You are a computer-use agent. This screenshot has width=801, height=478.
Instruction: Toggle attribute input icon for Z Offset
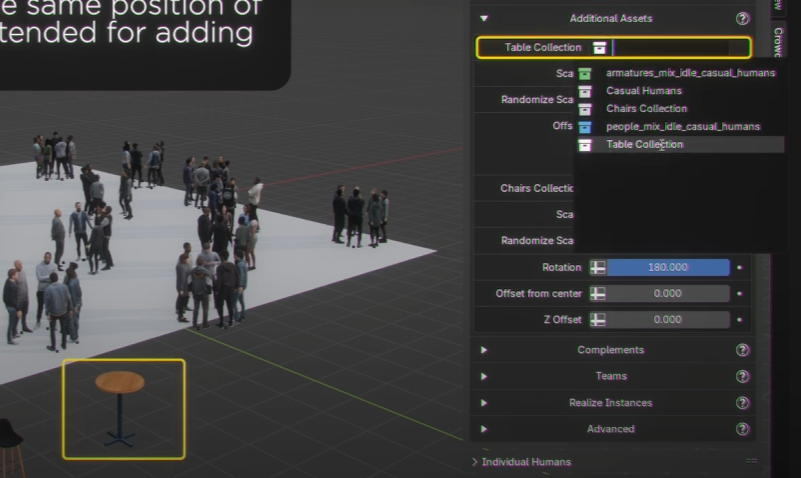(x=598, y=320)
